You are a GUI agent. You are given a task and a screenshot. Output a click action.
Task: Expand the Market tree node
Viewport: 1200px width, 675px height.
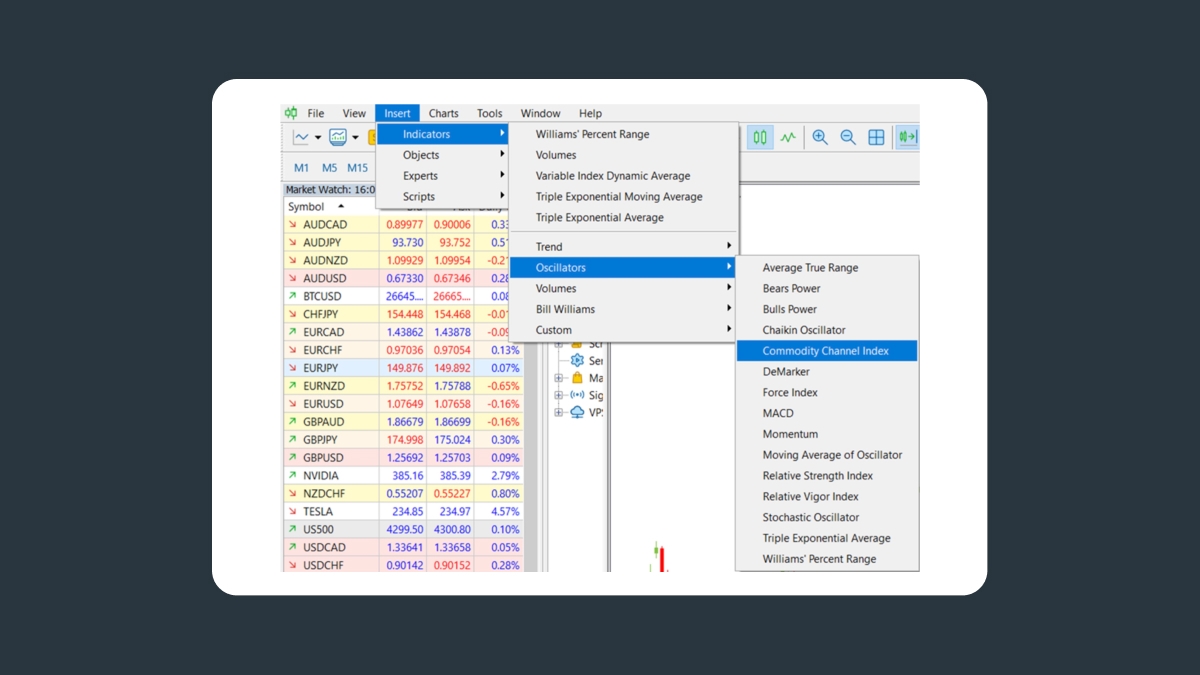click(x=559, y=378)
